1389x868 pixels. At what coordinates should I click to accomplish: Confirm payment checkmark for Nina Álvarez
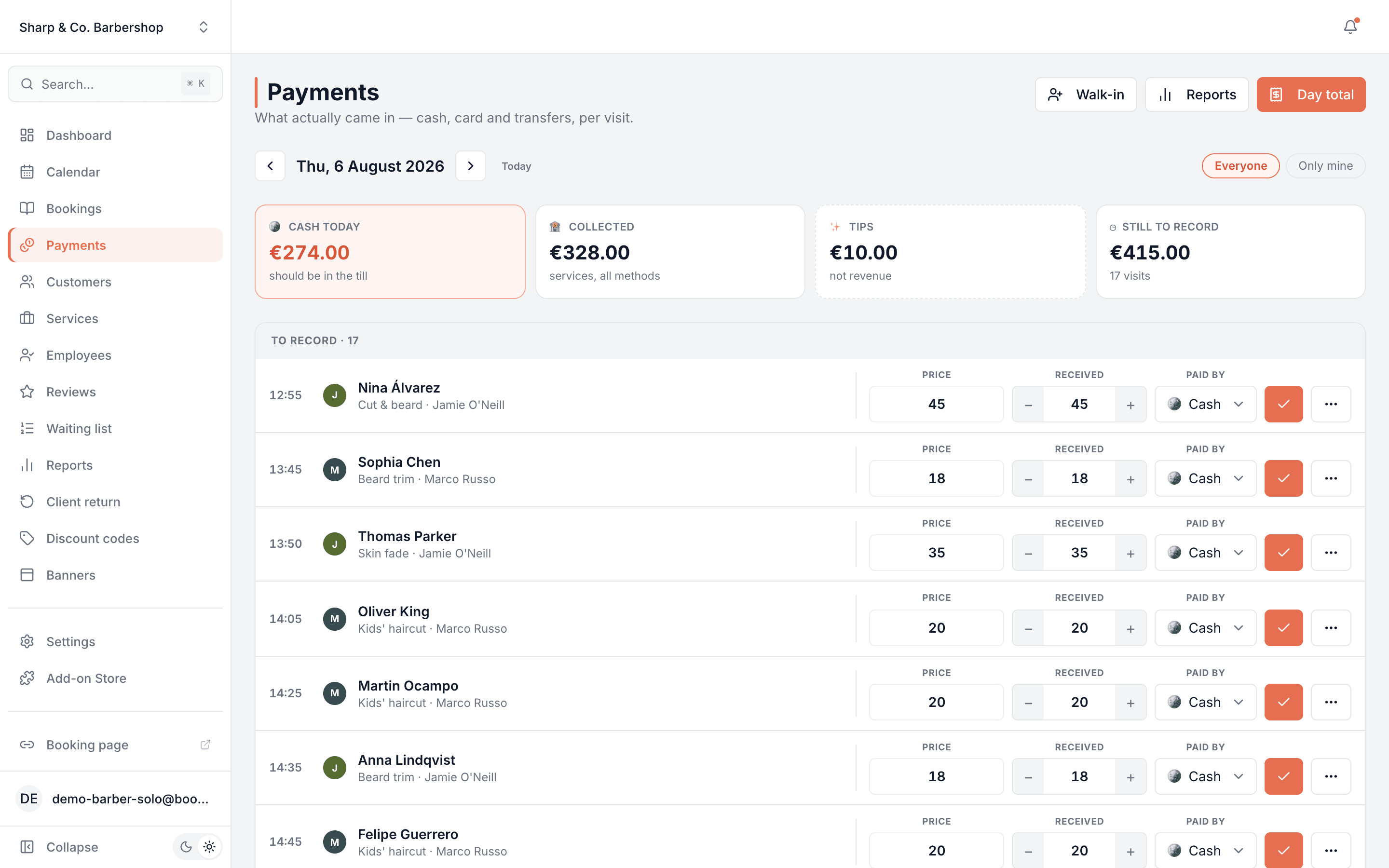coord(1283,404)
